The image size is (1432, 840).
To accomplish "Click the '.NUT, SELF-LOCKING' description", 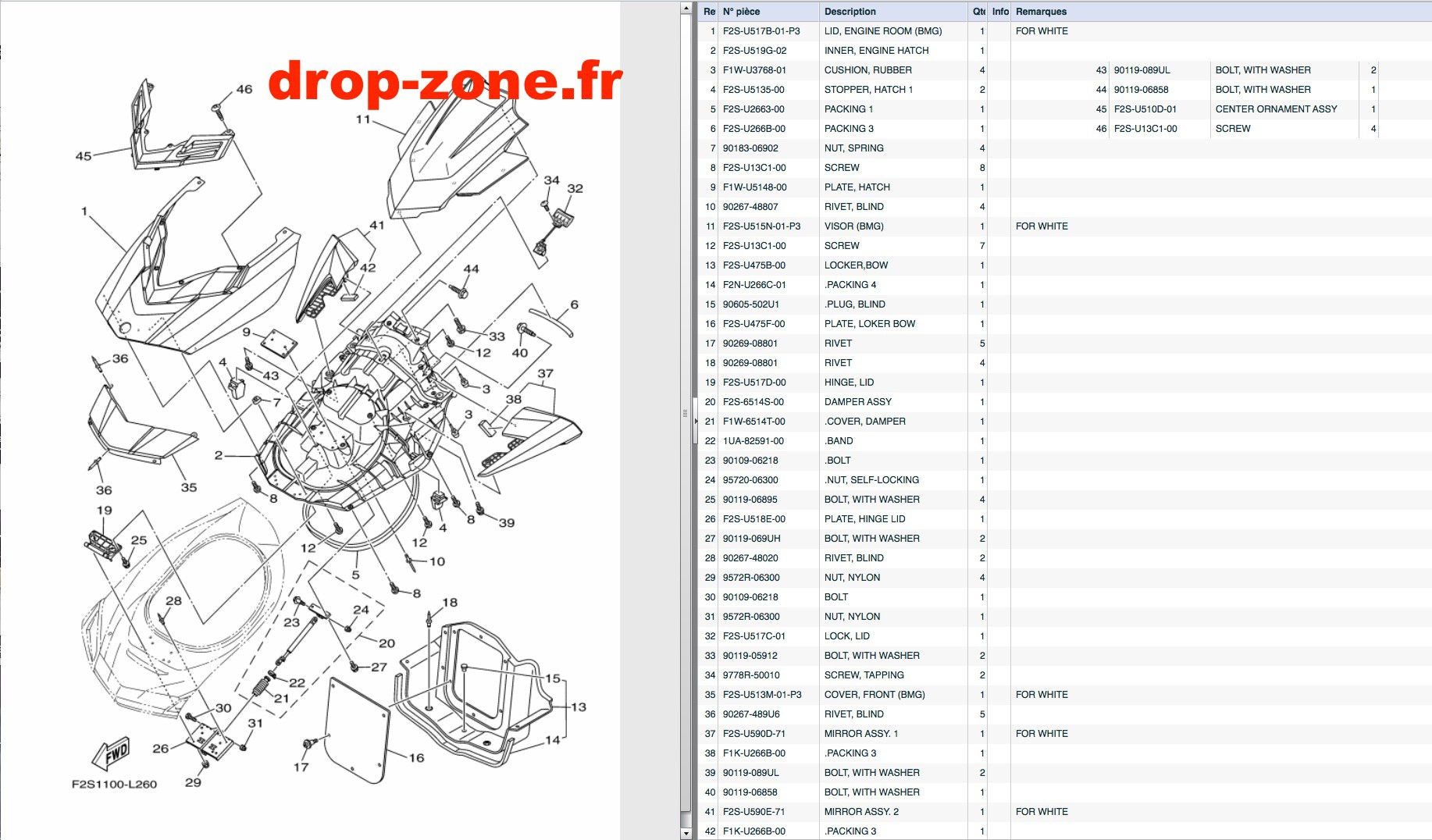I will pos(871,480).
